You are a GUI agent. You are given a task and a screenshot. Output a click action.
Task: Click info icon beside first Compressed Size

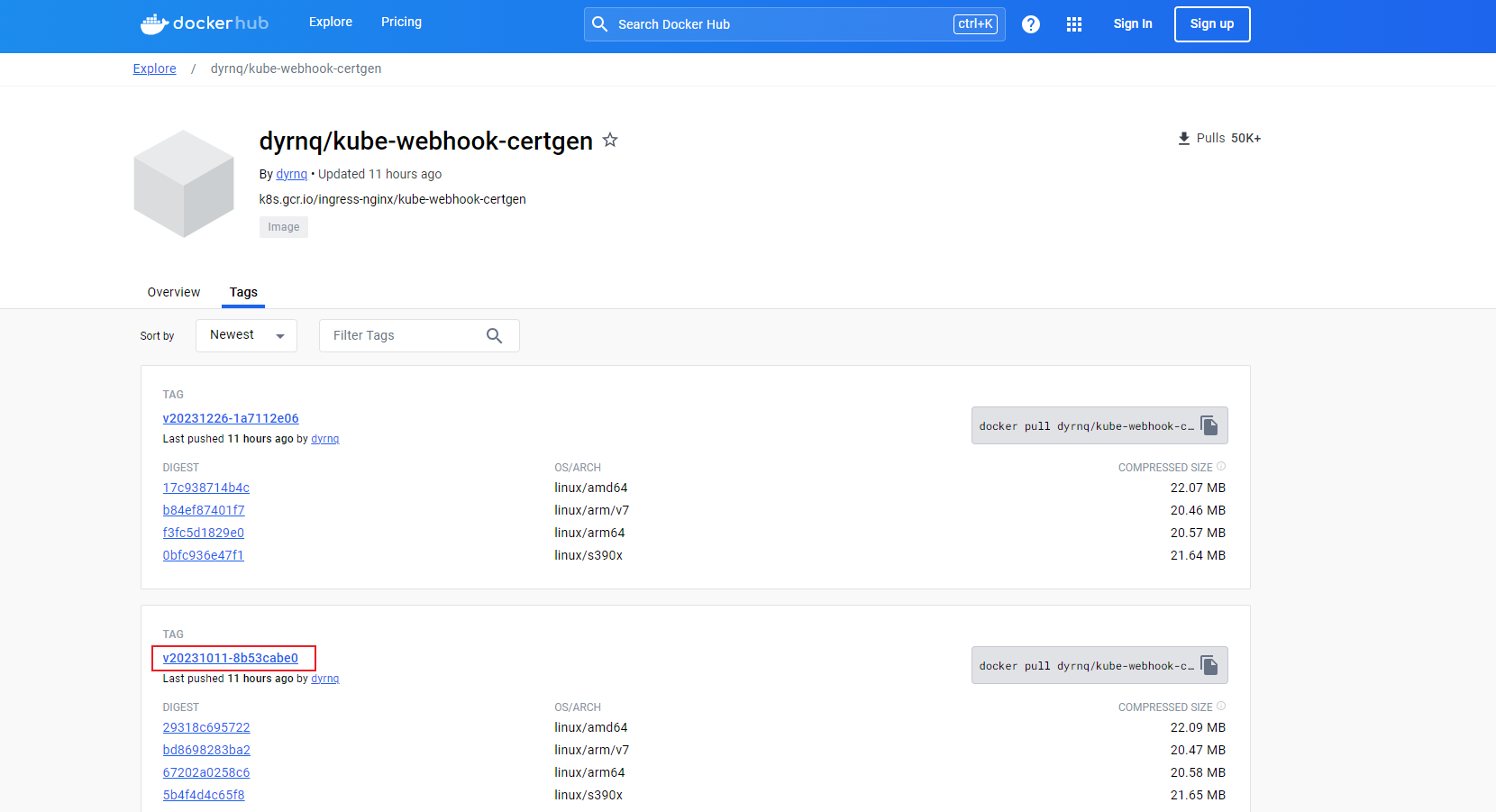click(x=1221, y=467)
